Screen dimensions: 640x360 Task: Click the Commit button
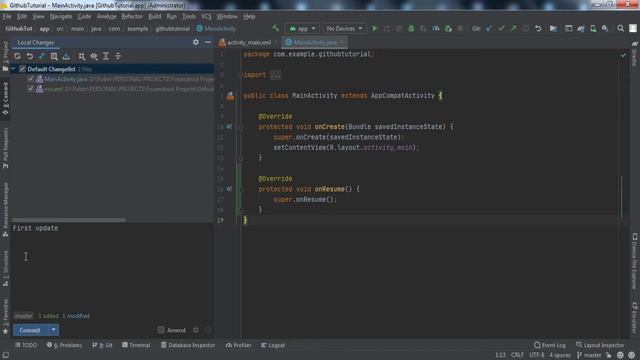point(30,330)
